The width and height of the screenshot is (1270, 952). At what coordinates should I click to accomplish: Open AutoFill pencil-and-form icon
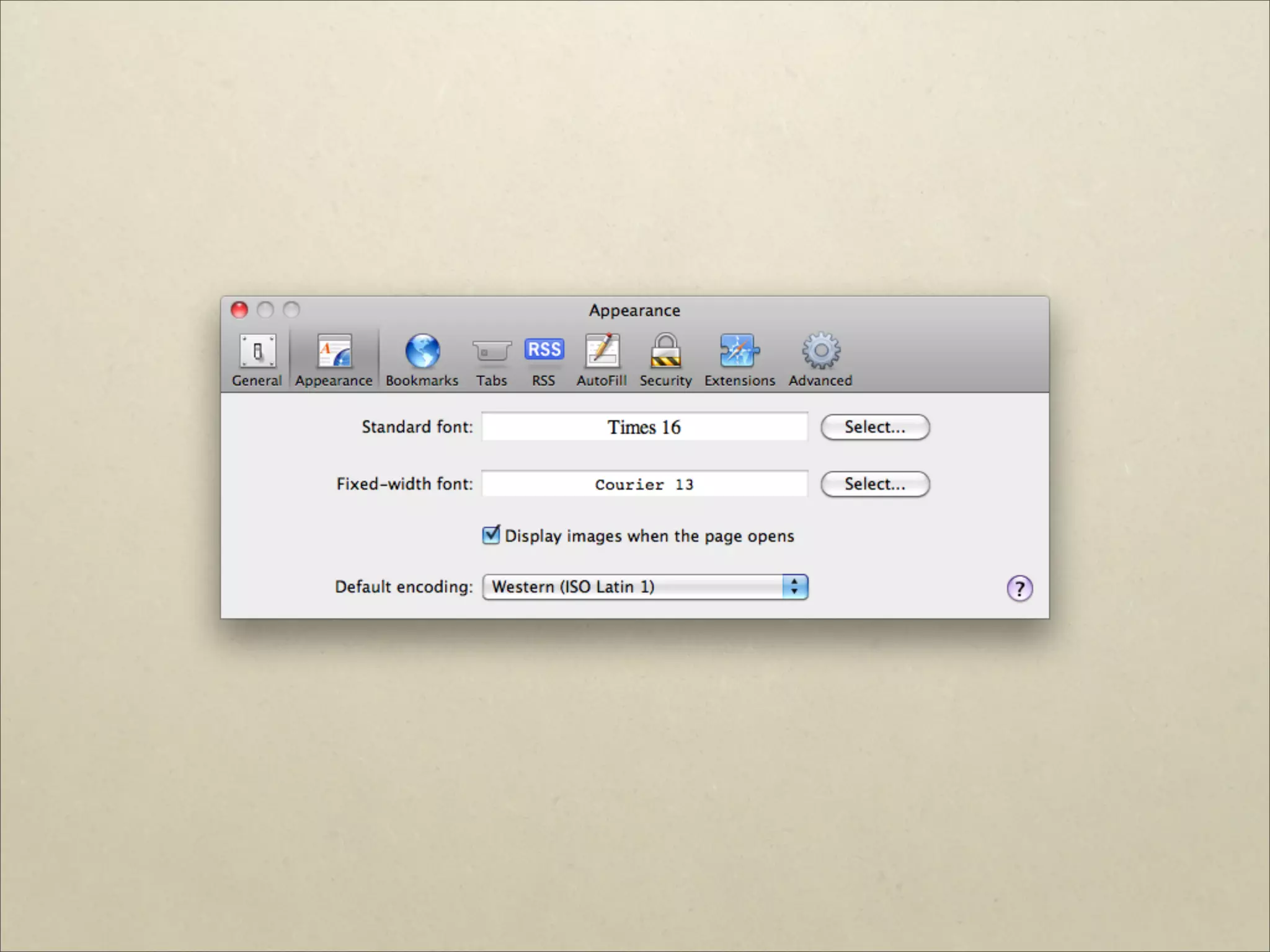(602, 351)
